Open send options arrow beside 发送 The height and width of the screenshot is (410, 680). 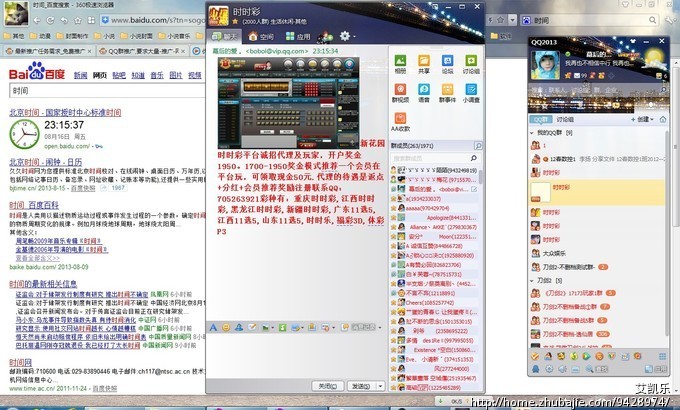click(381, 386)
